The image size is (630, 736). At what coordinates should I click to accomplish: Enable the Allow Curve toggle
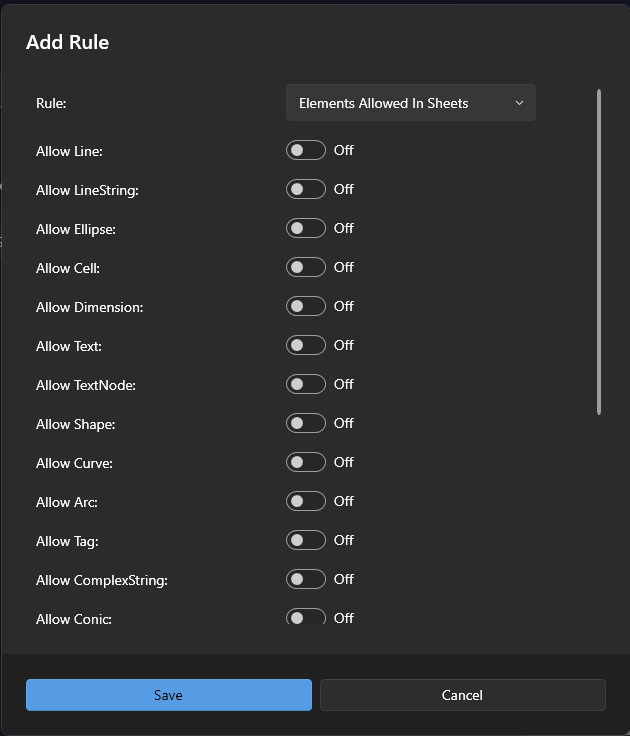point(306,462)
